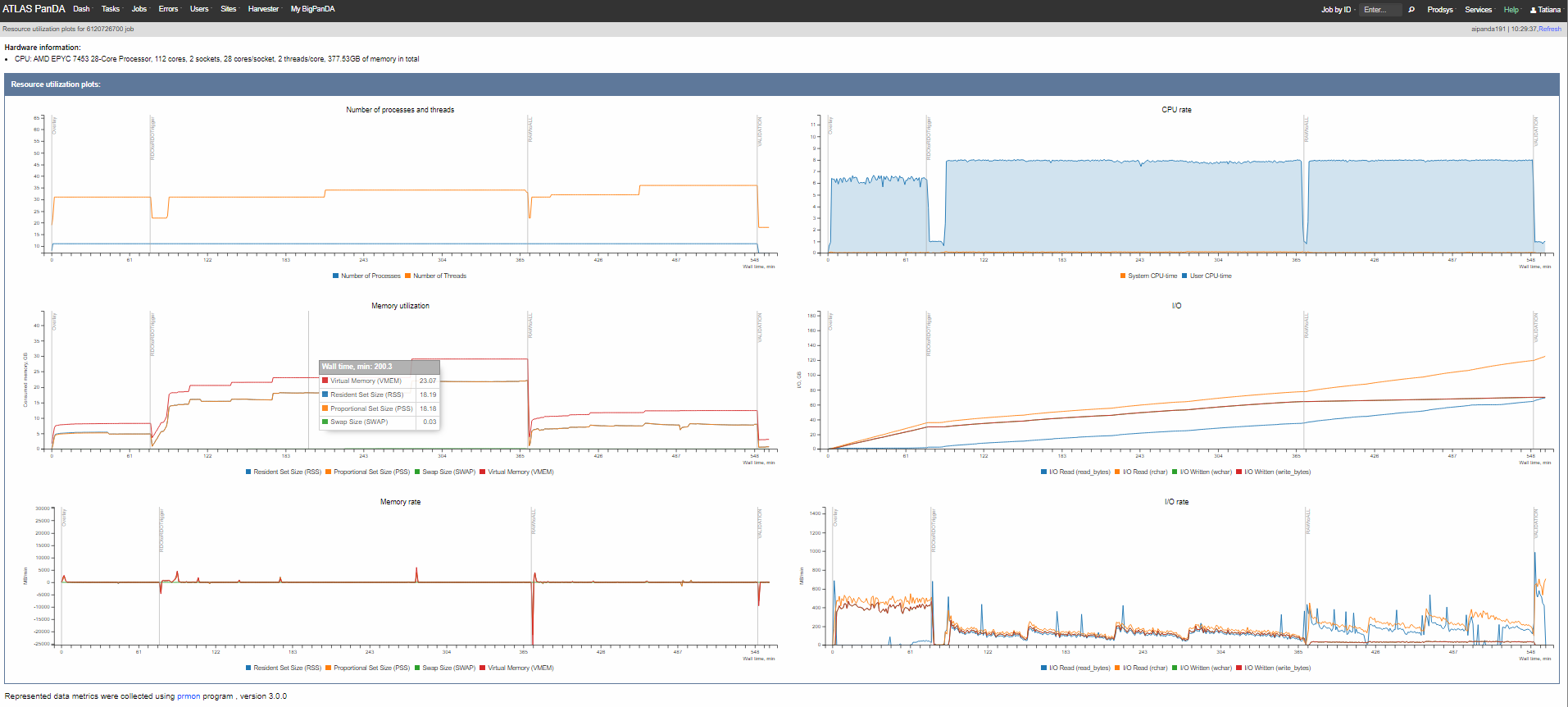Toggle wchar series in I/O rate legend
Viewport: 1568px width, 707px height.
point(1202,668)
